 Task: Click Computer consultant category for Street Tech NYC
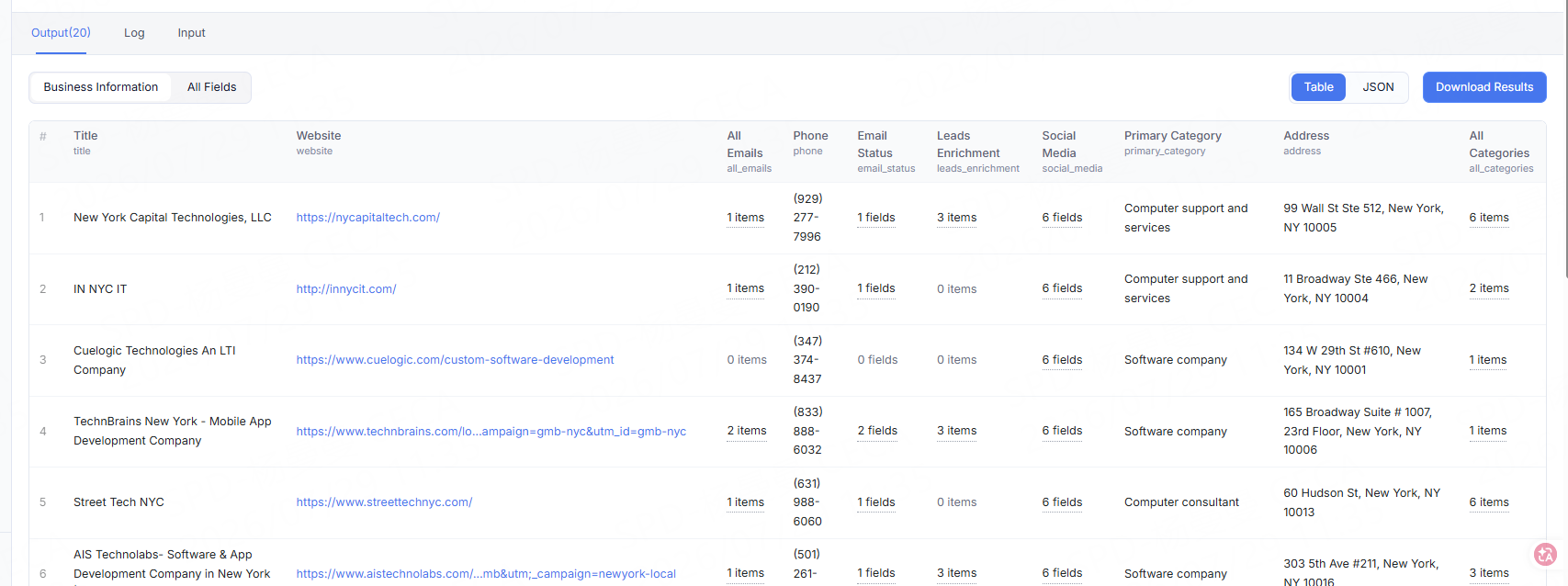(x=1181, y=502)
